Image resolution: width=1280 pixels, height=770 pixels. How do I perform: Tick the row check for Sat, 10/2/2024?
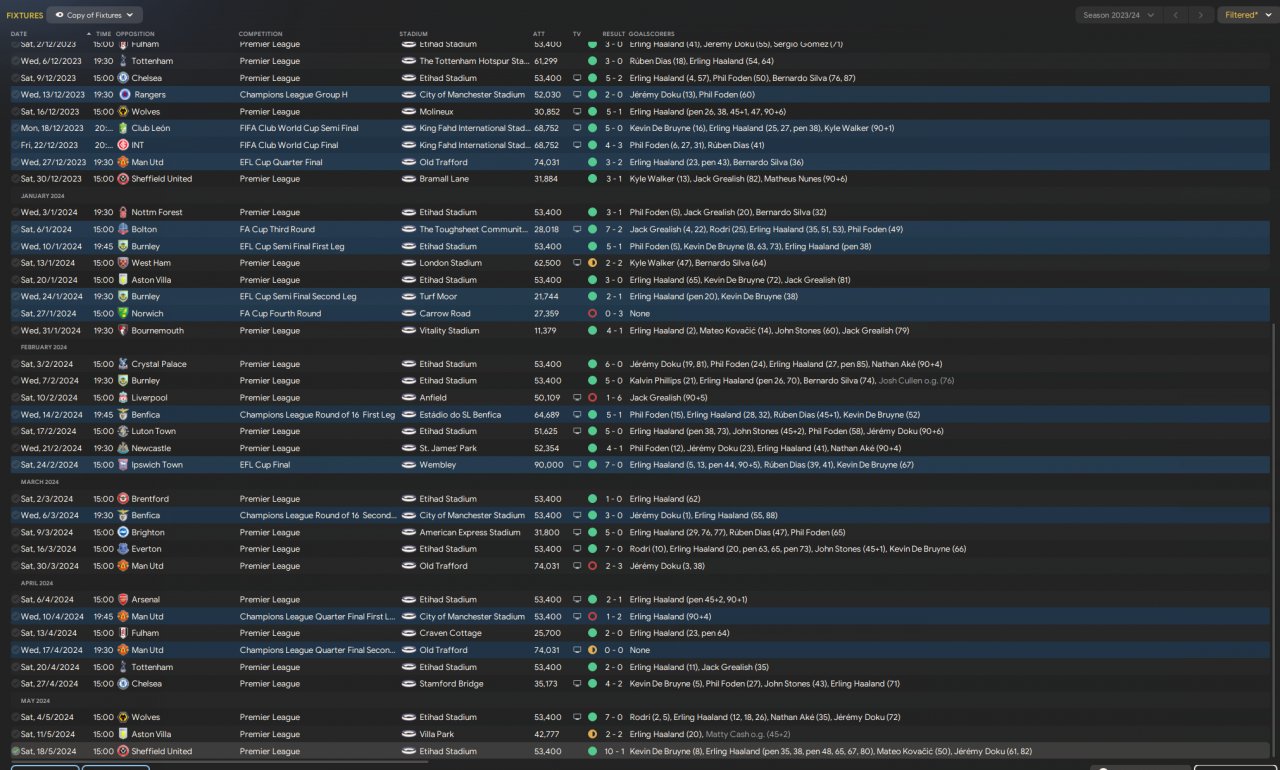click(x=15, y=398)
